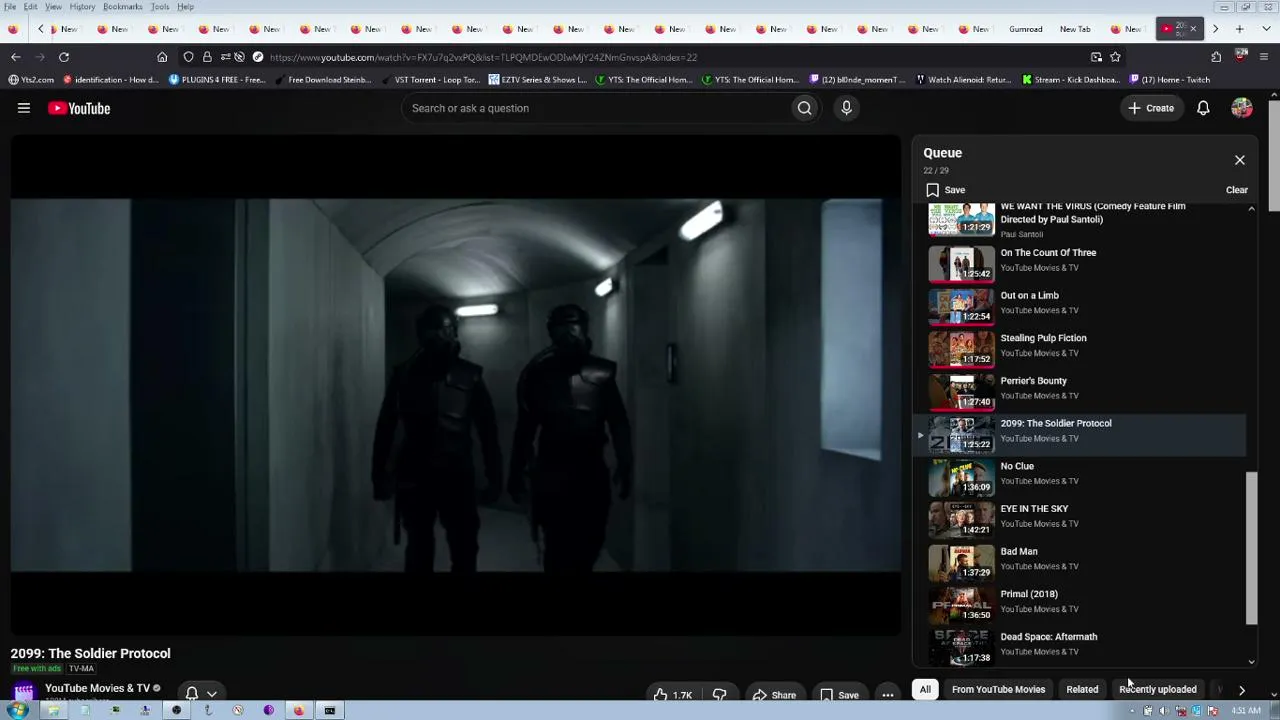Open the Windows Start menu

tap(18, 711)
